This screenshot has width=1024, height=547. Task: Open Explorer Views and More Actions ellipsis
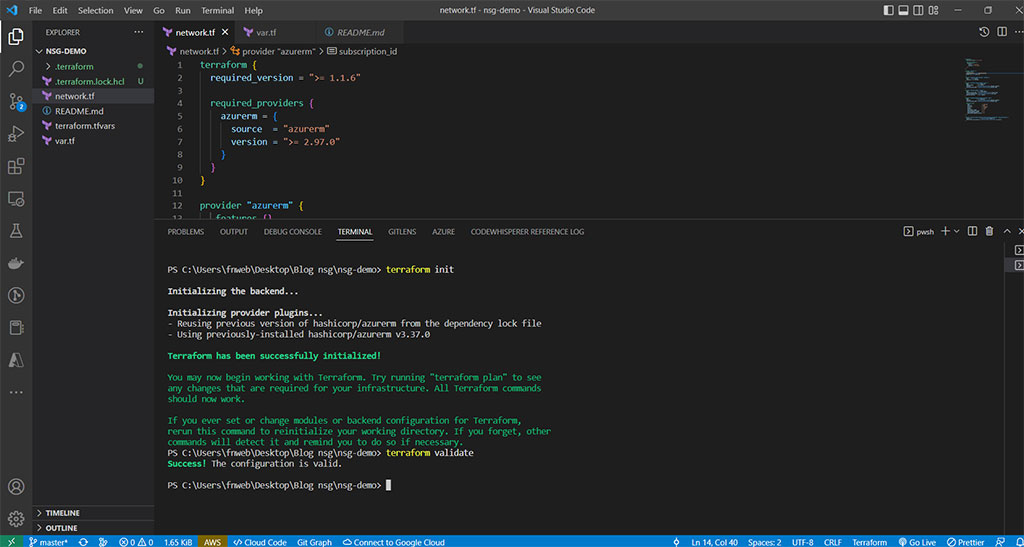[138, 32]
